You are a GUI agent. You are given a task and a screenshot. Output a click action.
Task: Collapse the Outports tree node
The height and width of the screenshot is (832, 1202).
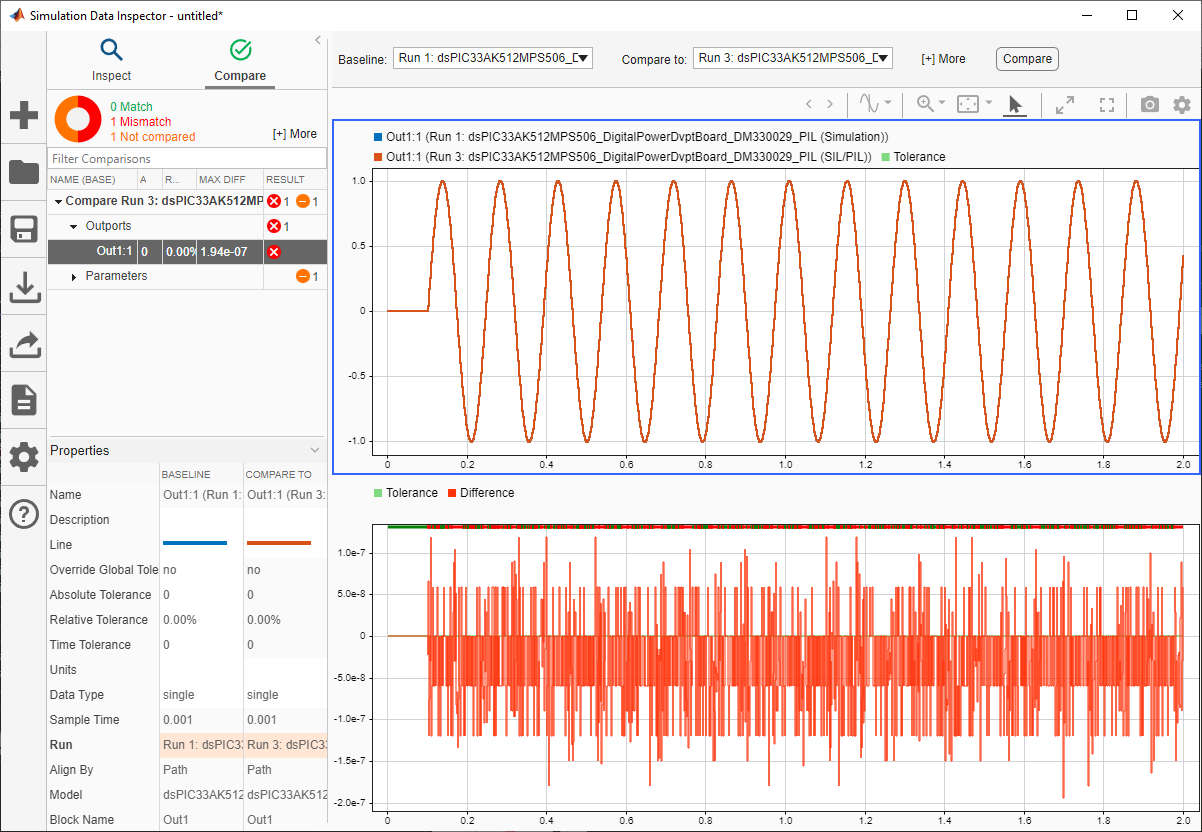(x=74, y=227)
